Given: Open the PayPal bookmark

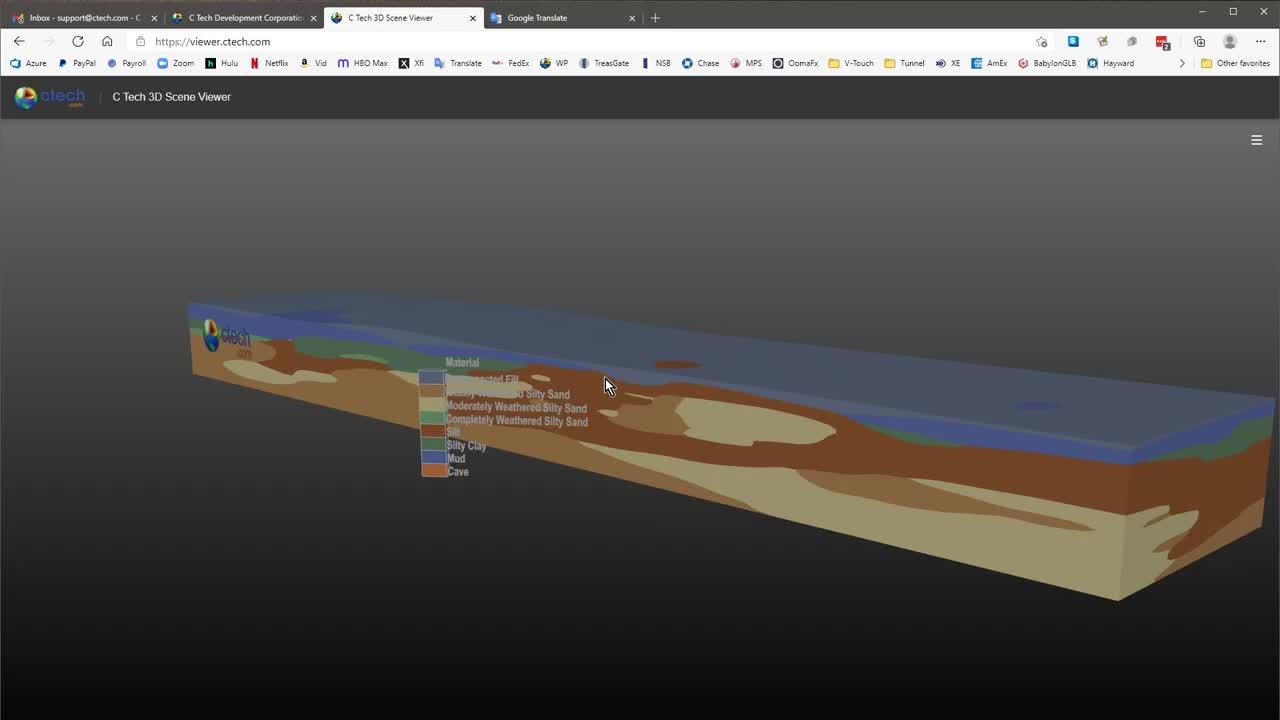Looking at the screenshot, I should click(77, 63).
